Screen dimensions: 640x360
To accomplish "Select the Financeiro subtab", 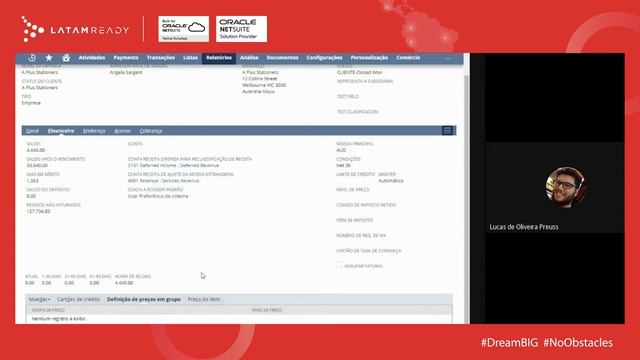I will coord(61,131).
